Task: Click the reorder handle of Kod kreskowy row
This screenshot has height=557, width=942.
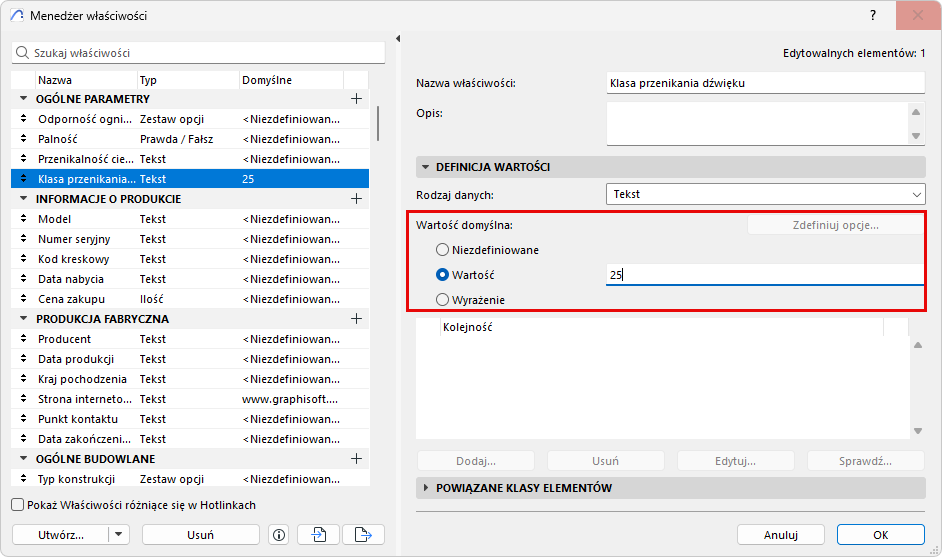Action: (23, 259)
